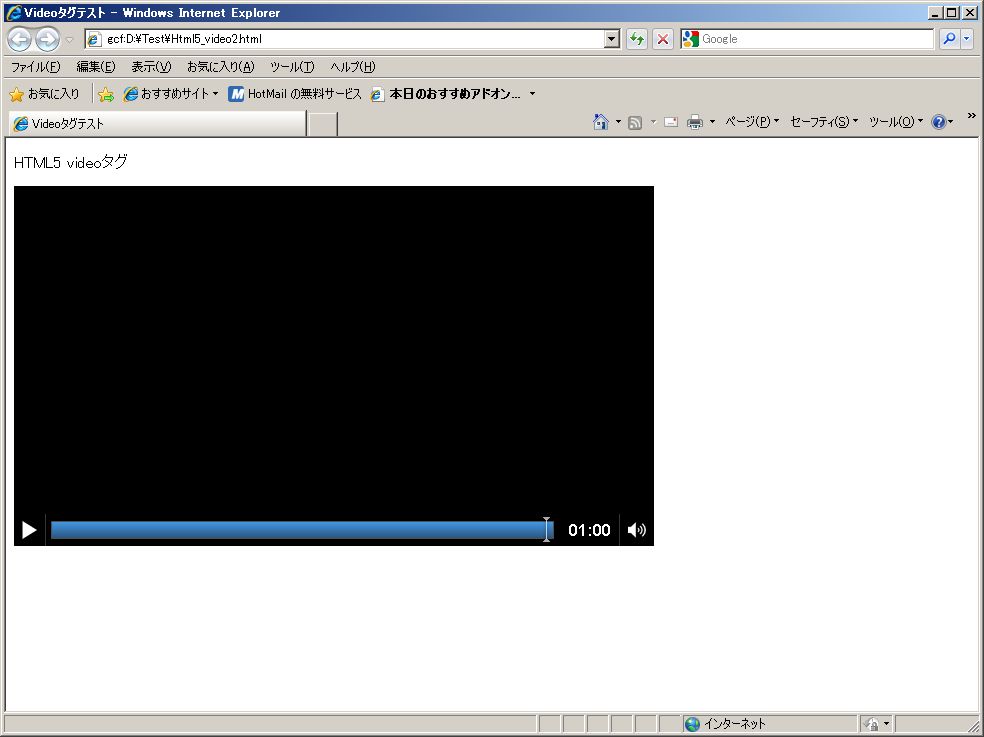Open the 表示(V) menu
The height and width of the screenshot is (737, 984).
click(x=151, y=67)
